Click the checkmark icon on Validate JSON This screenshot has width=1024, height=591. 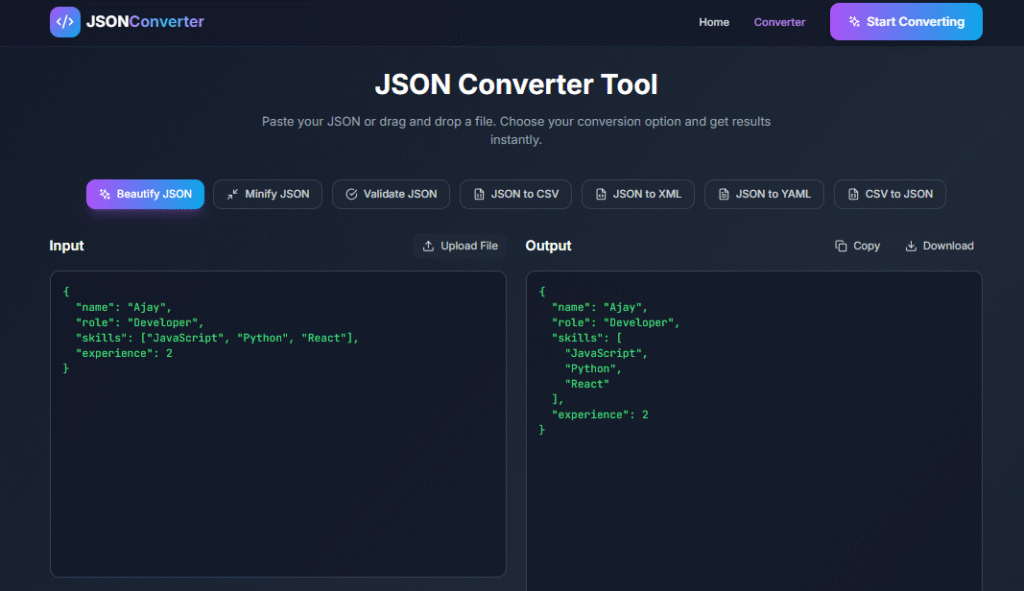point(350,194)
